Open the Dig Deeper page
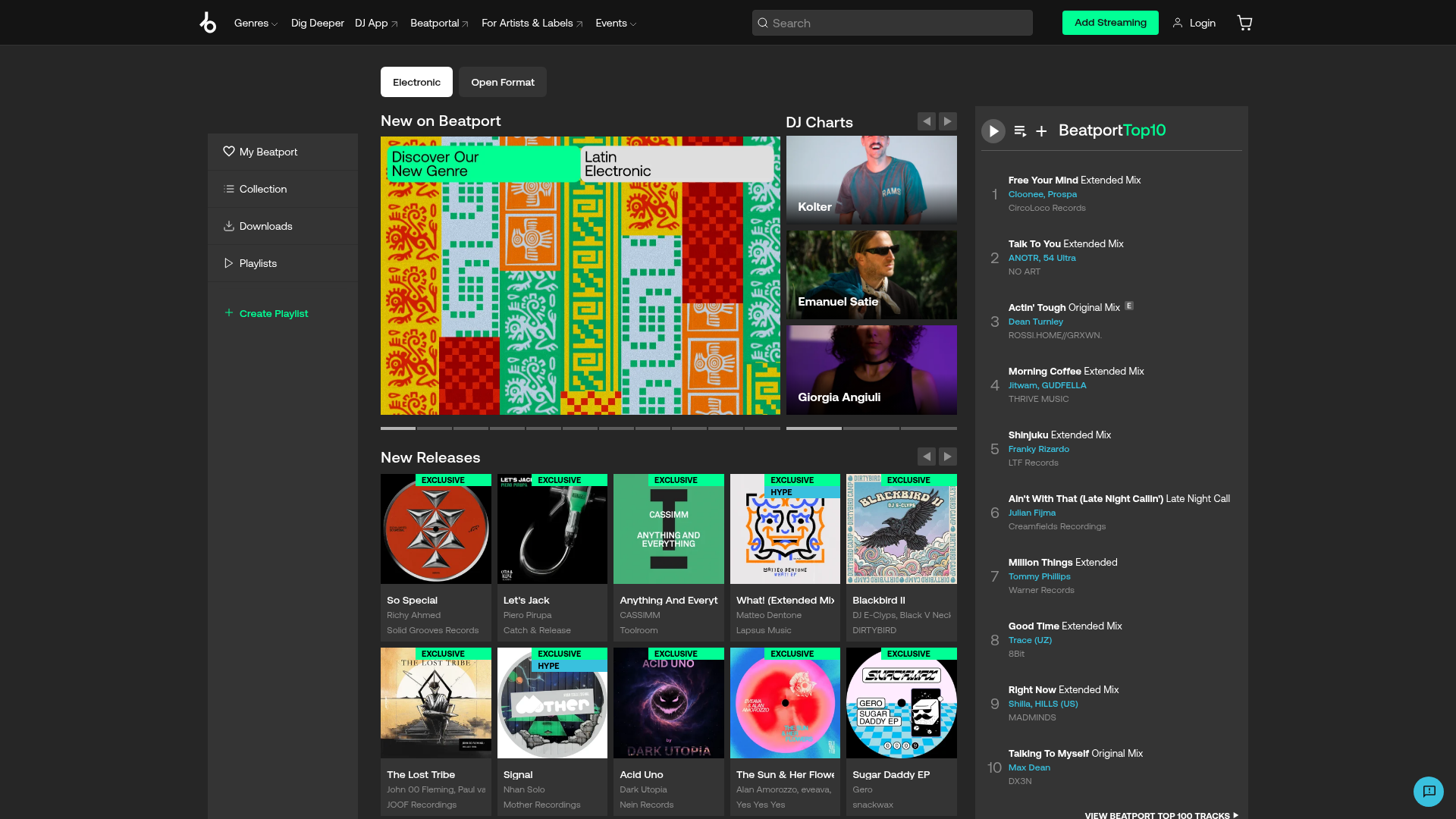Screen dimensions: 1456x819 pyautogui.click(x=317, y=23)
